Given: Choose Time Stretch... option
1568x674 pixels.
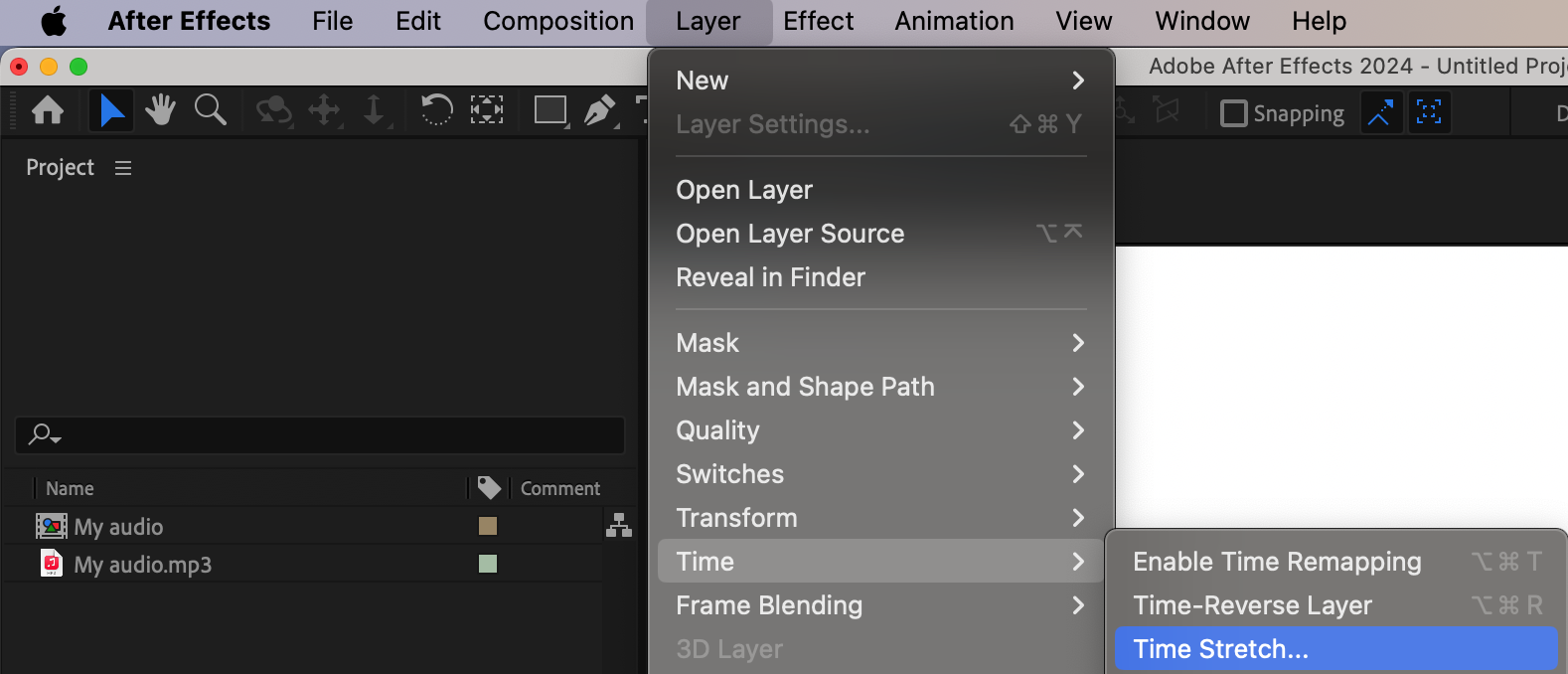Looking at the screenshot, I should (1335, 649).
